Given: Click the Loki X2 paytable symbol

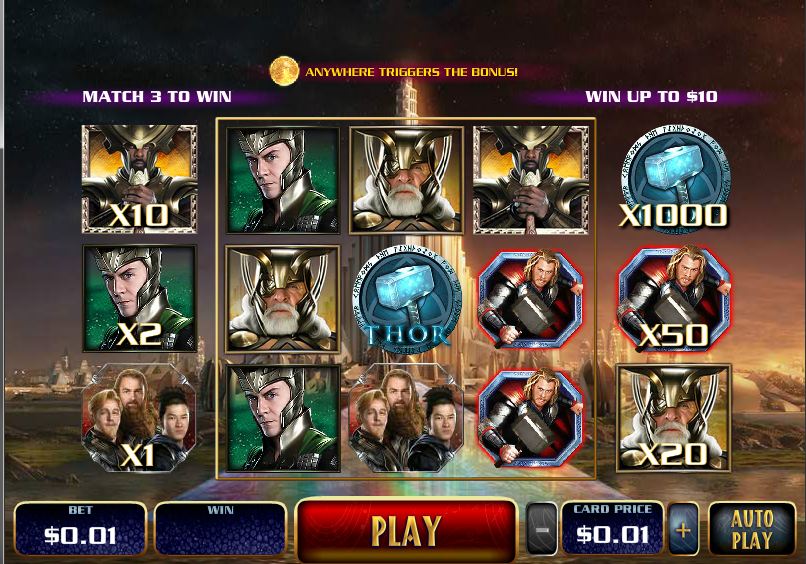Looking at the screenshot, I should (x=139, y=299).
